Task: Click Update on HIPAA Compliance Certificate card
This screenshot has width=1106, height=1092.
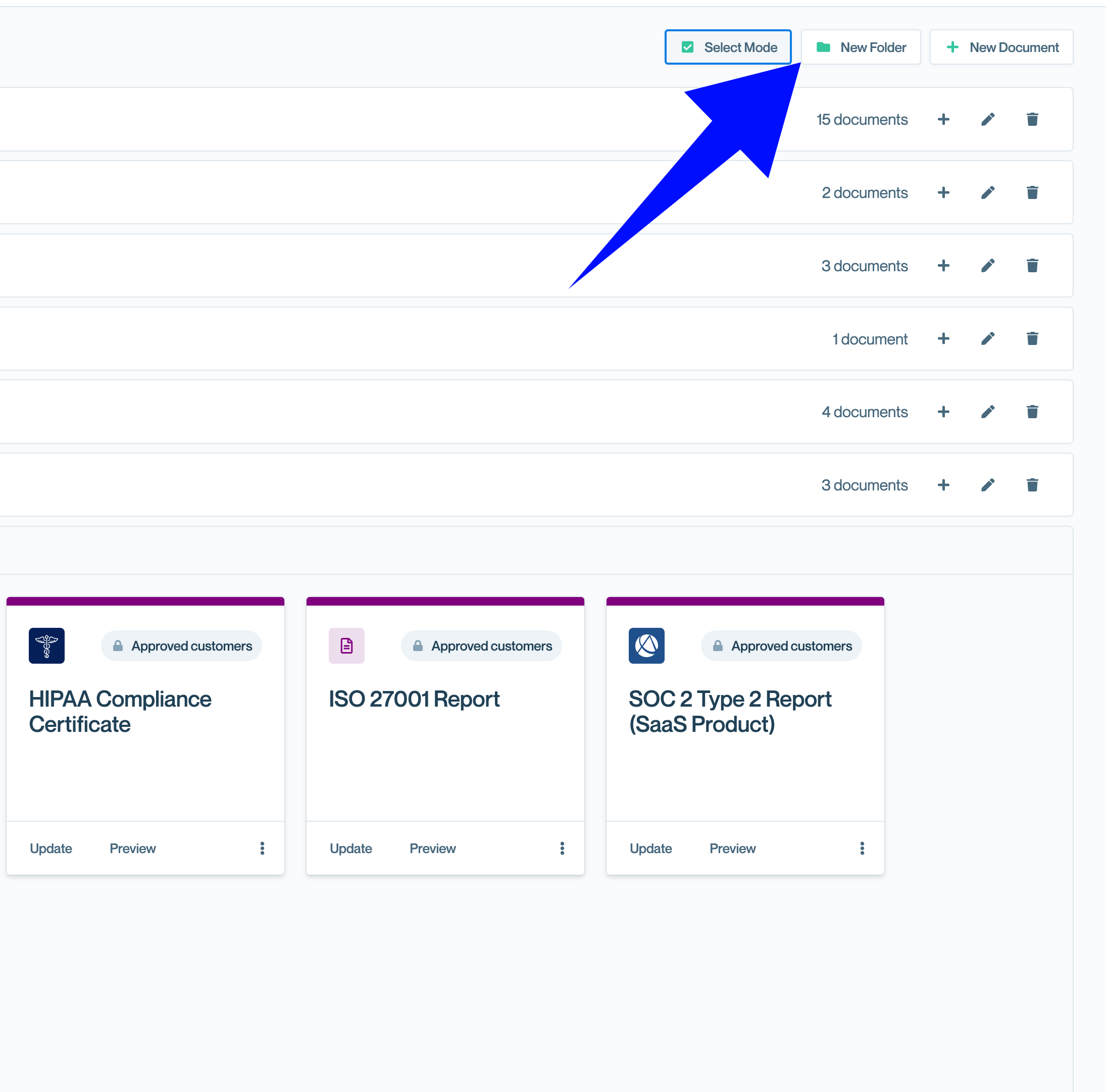Action: [51, 848]
